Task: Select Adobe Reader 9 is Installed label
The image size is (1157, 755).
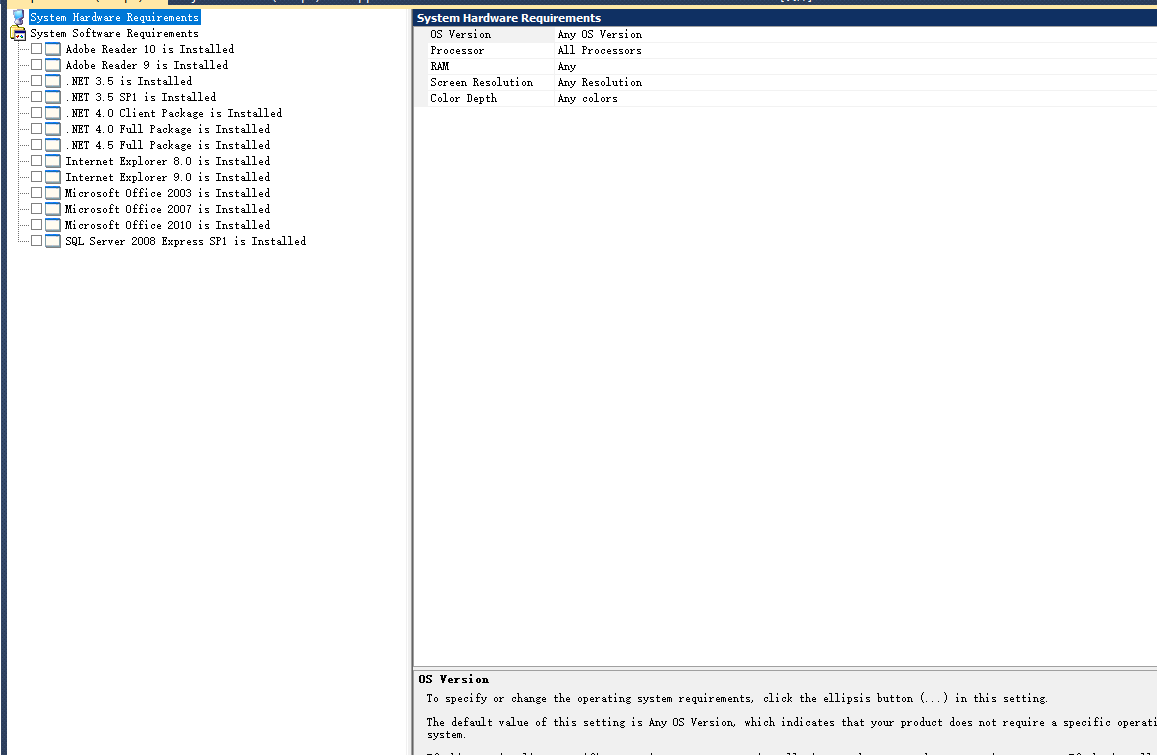Action: pyautogui.click(x=147, y=65)
